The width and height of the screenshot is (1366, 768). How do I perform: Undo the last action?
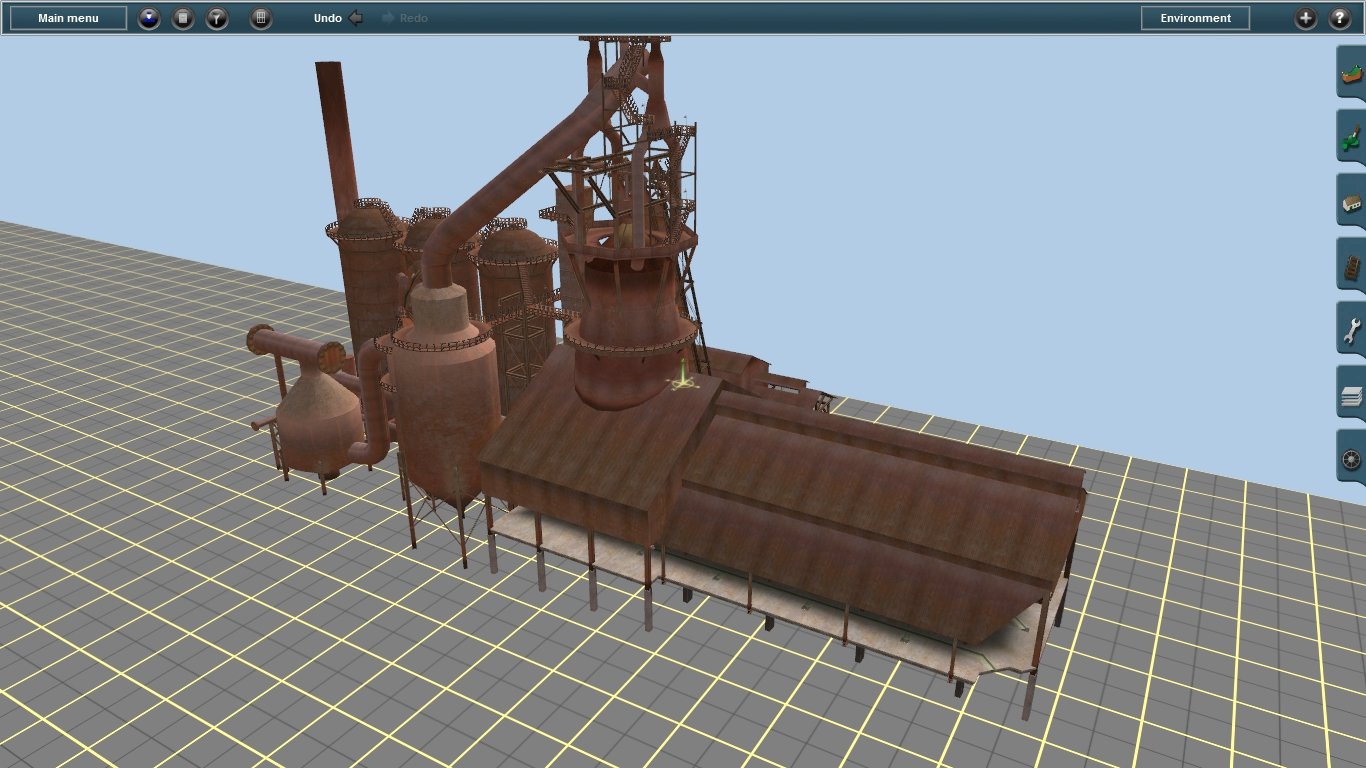pos(338,18)
